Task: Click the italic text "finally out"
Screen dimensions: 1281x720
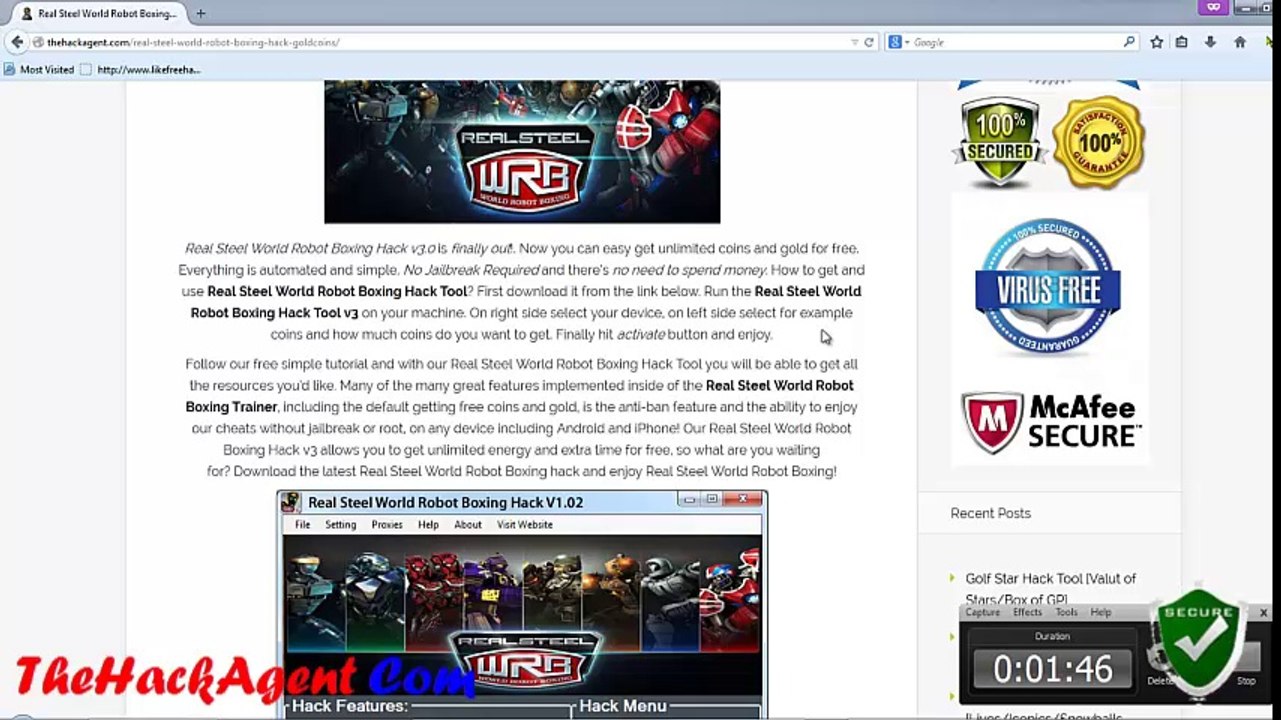Action: [x=481, y=248]
